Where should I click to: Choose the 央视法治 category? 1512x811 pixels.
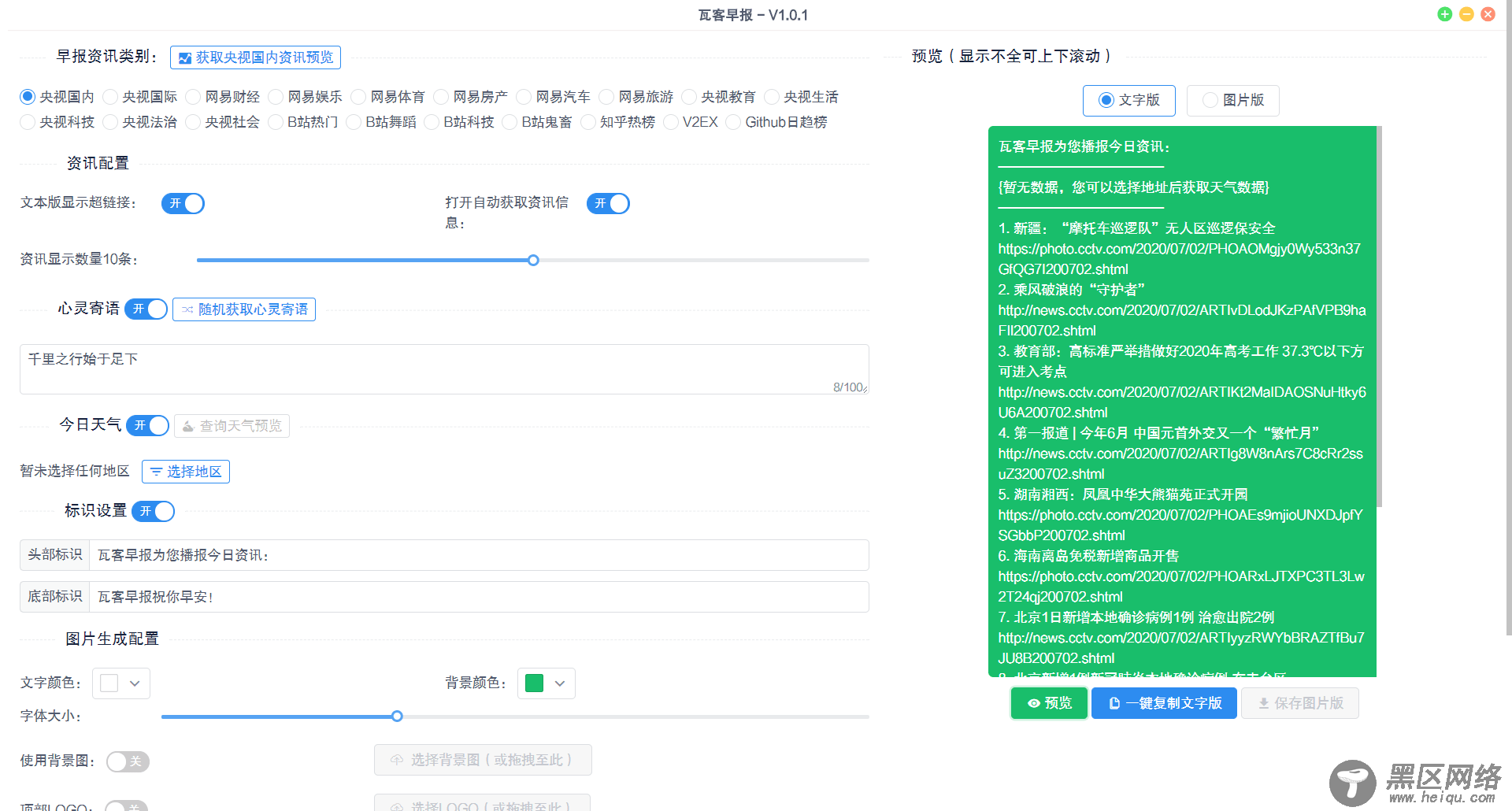click(x=139, y=122)
